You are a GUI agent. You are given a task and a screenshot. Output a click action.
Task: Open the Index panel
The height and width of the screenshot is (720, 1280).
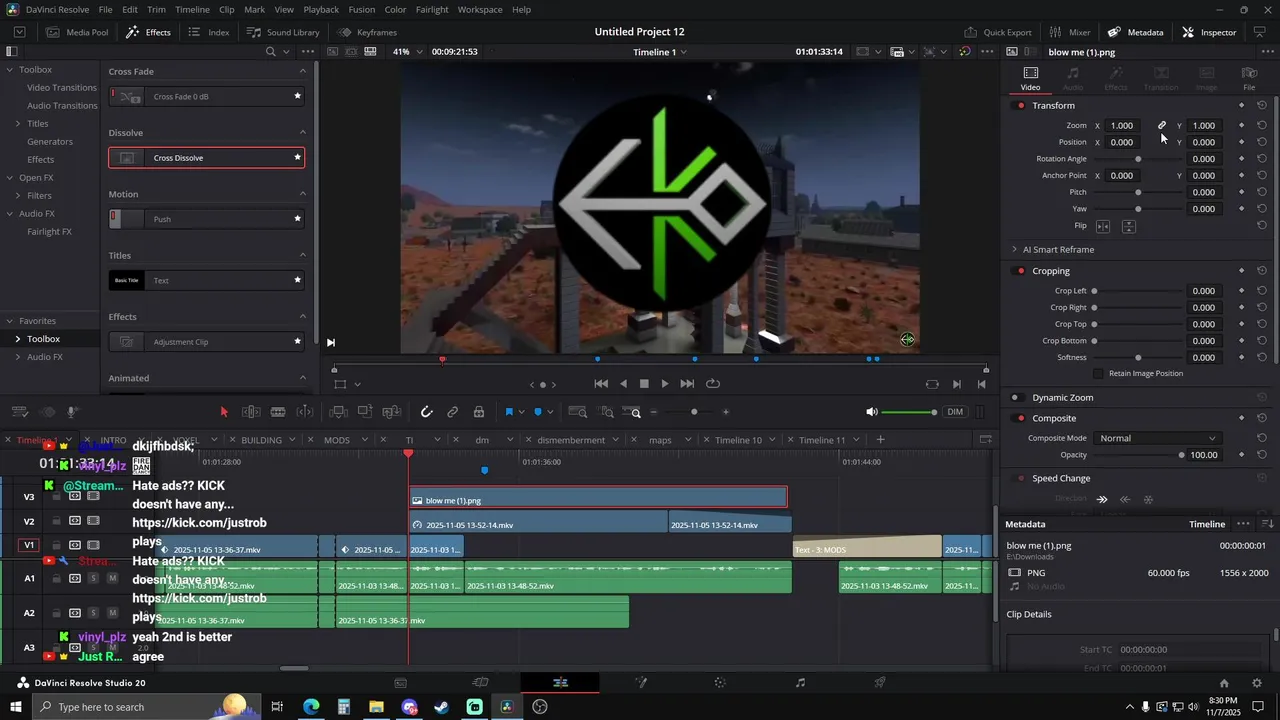coord(209,32)
